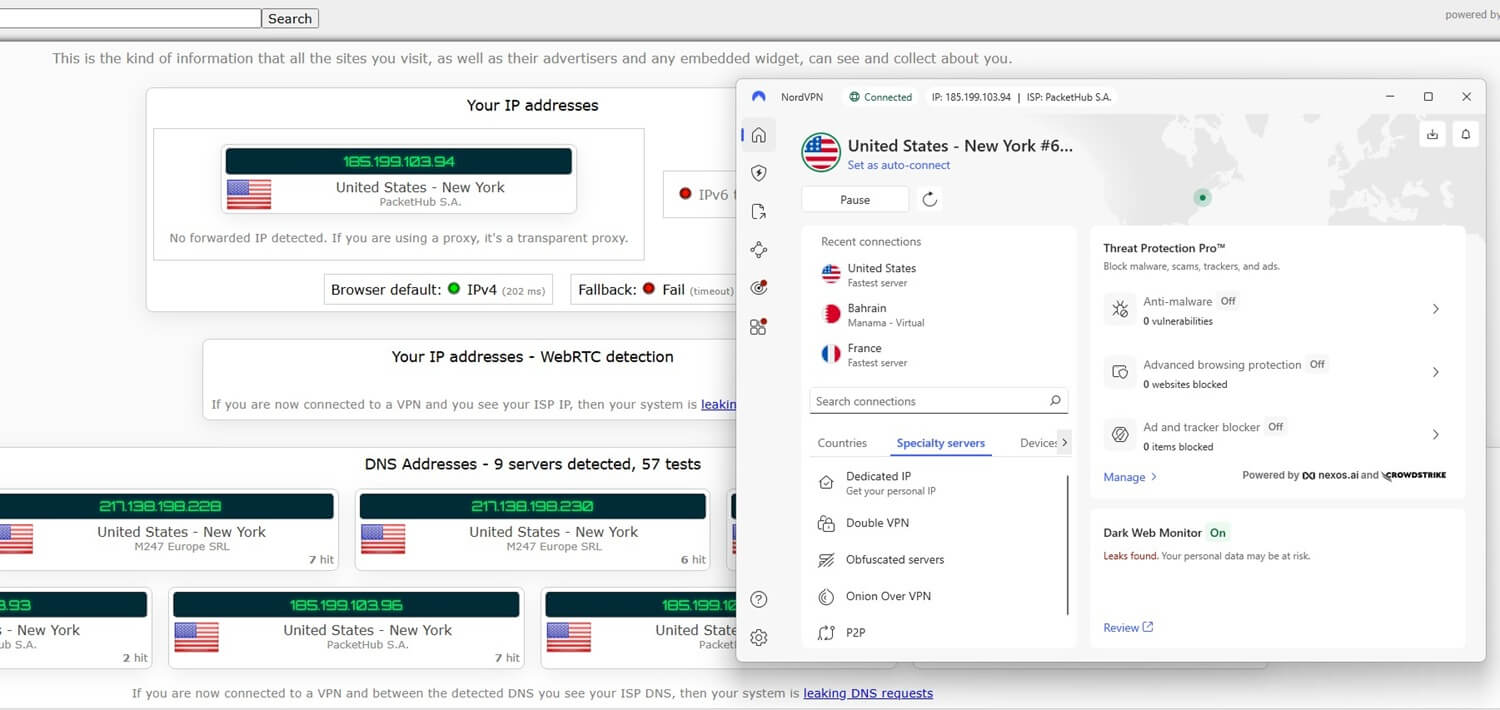1500x710 pixels.
Task: Open Threat Protection from the sidebar shield icon
Action: tap(758, 172)
